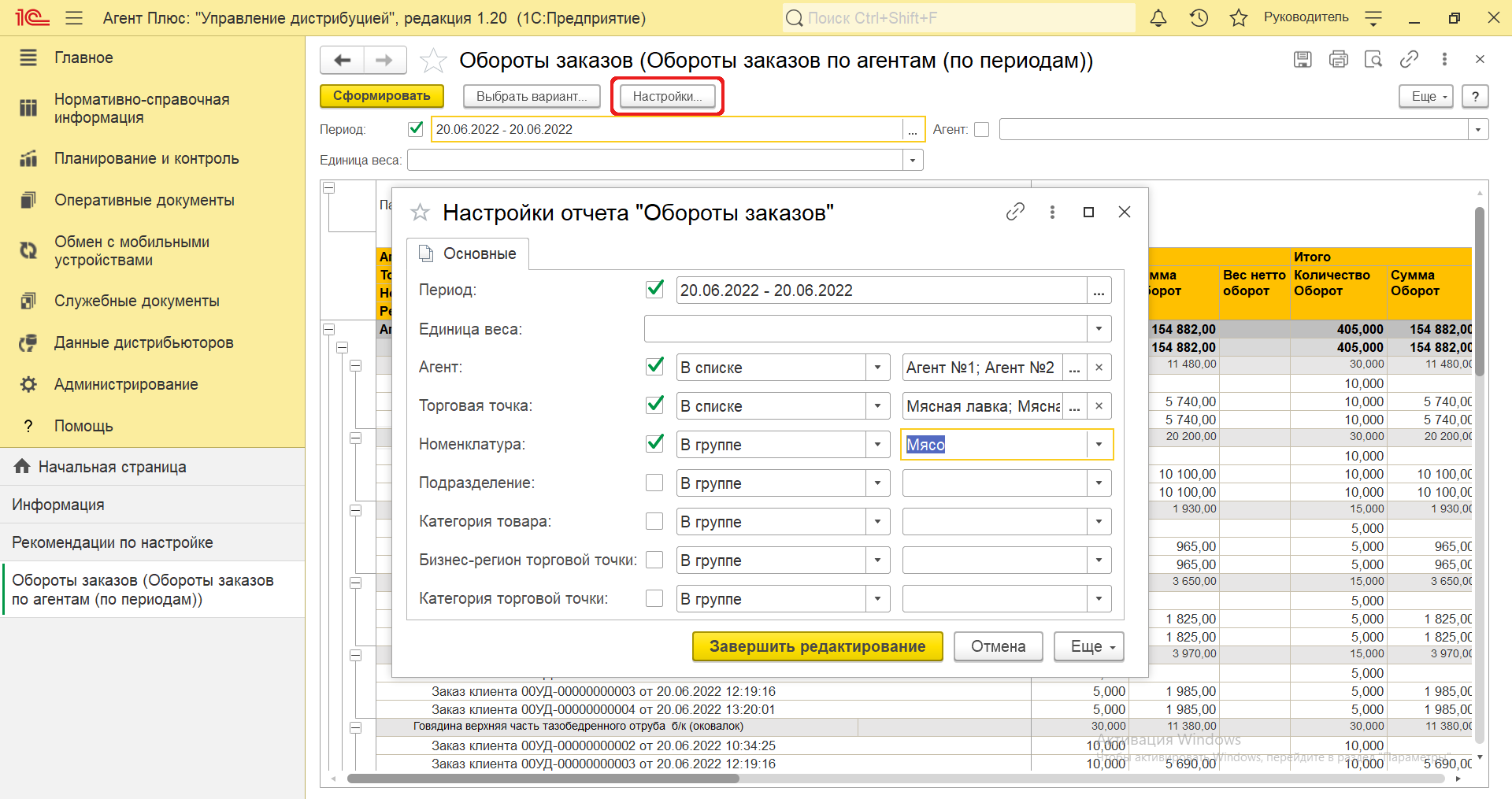Image resolution: width=1512 pixels, height=799 pixels.
Task: Toggle the Номенклатура checkbox
Action: pyautogui.click(x=654, y=444)
